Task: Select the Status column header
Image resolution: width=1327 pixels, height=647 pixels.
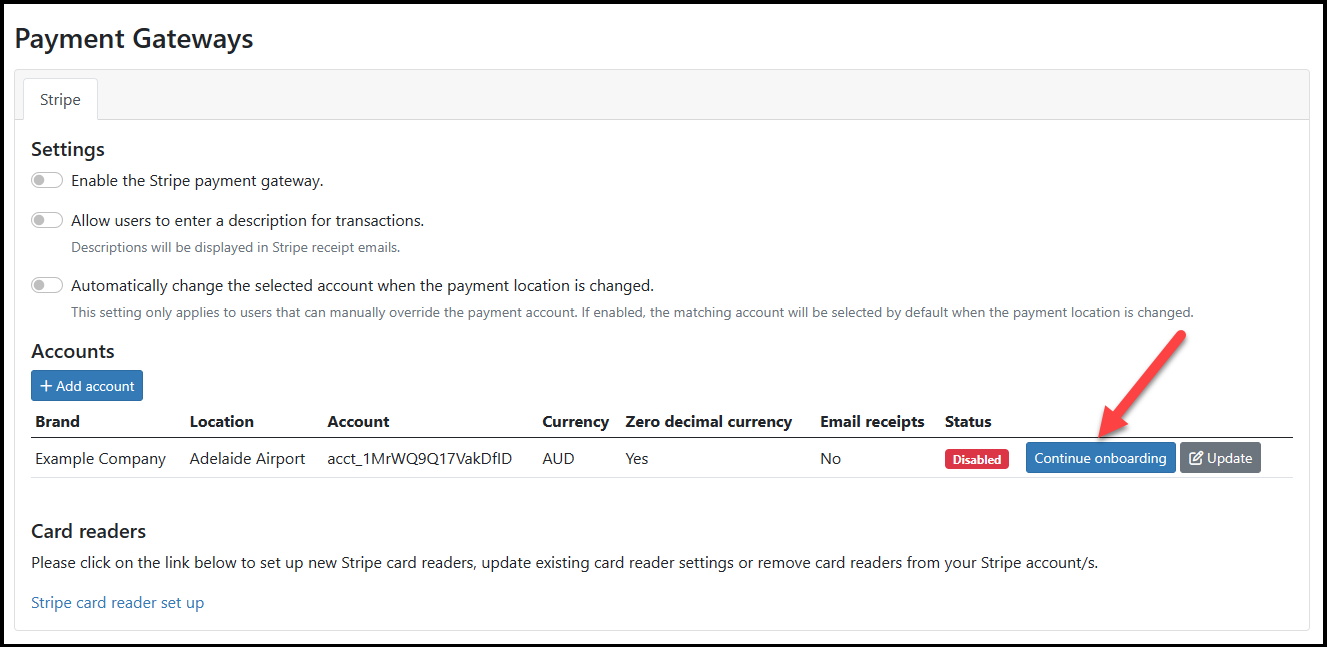Action: tap(968, 422)
